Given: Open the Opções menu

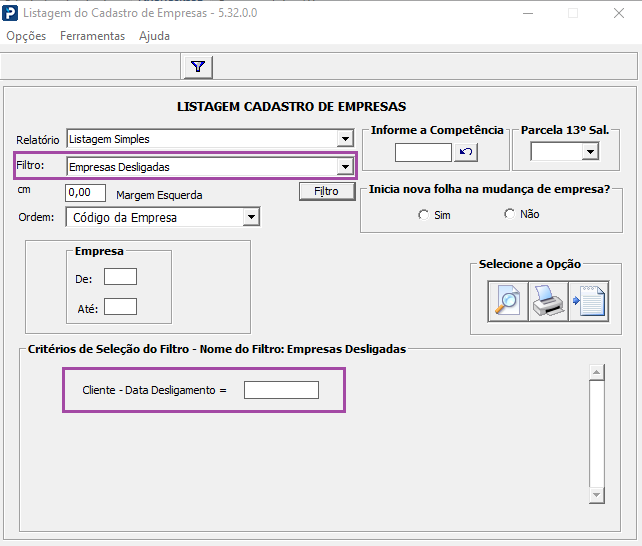Looking at the screenshot, I should tap(26, 36).
